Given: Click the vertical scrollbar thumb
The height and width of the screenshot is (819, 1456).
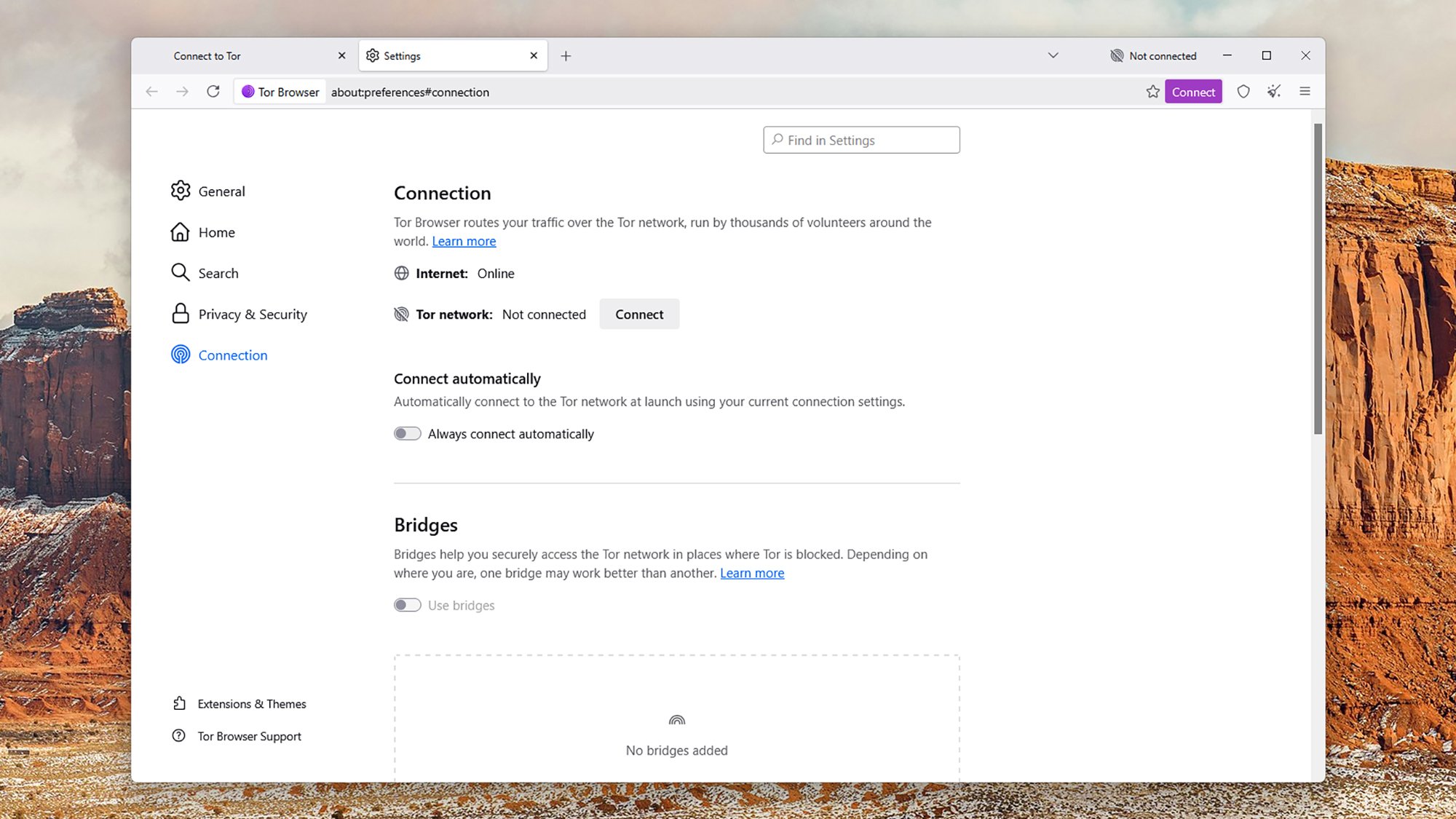Looking at the screenshot, I should point(1318,279).
